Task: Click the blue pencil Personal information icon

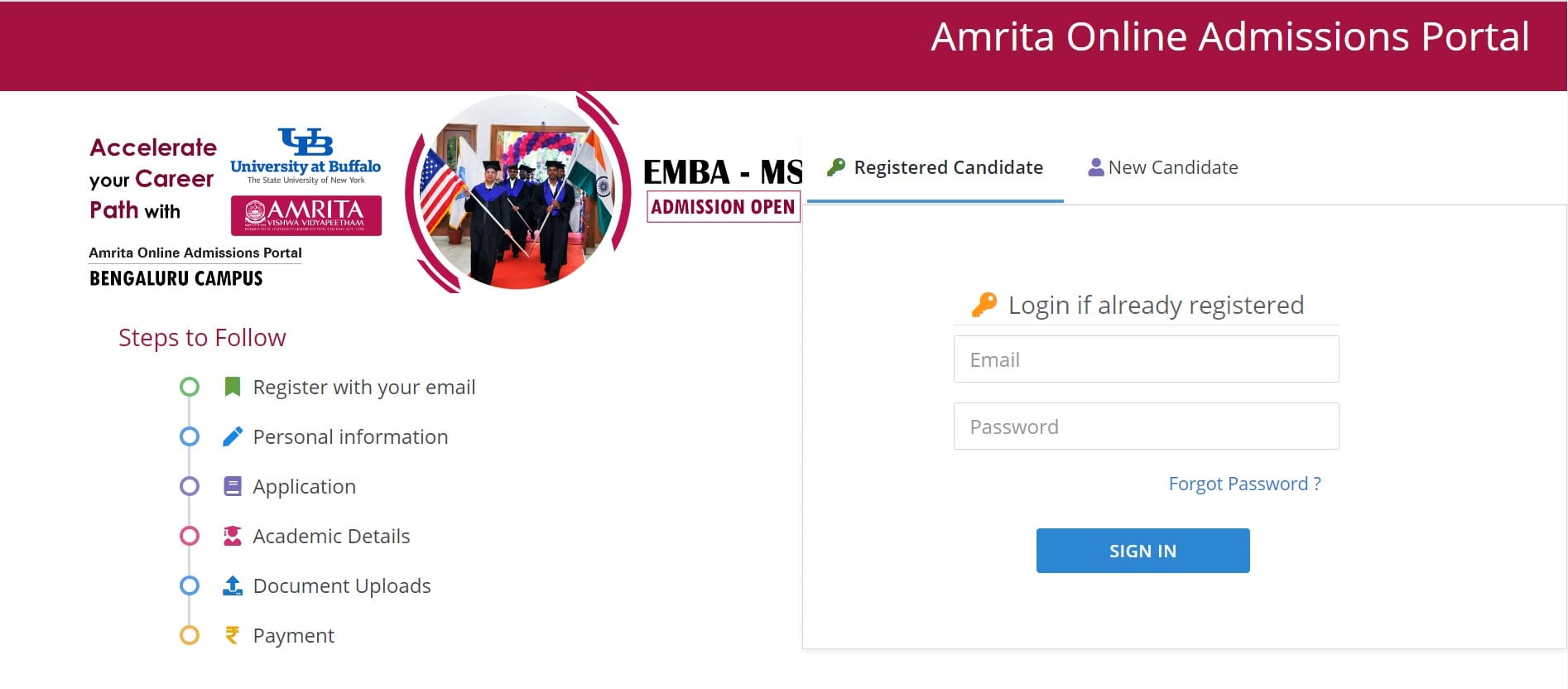Action: pos(233,436)
